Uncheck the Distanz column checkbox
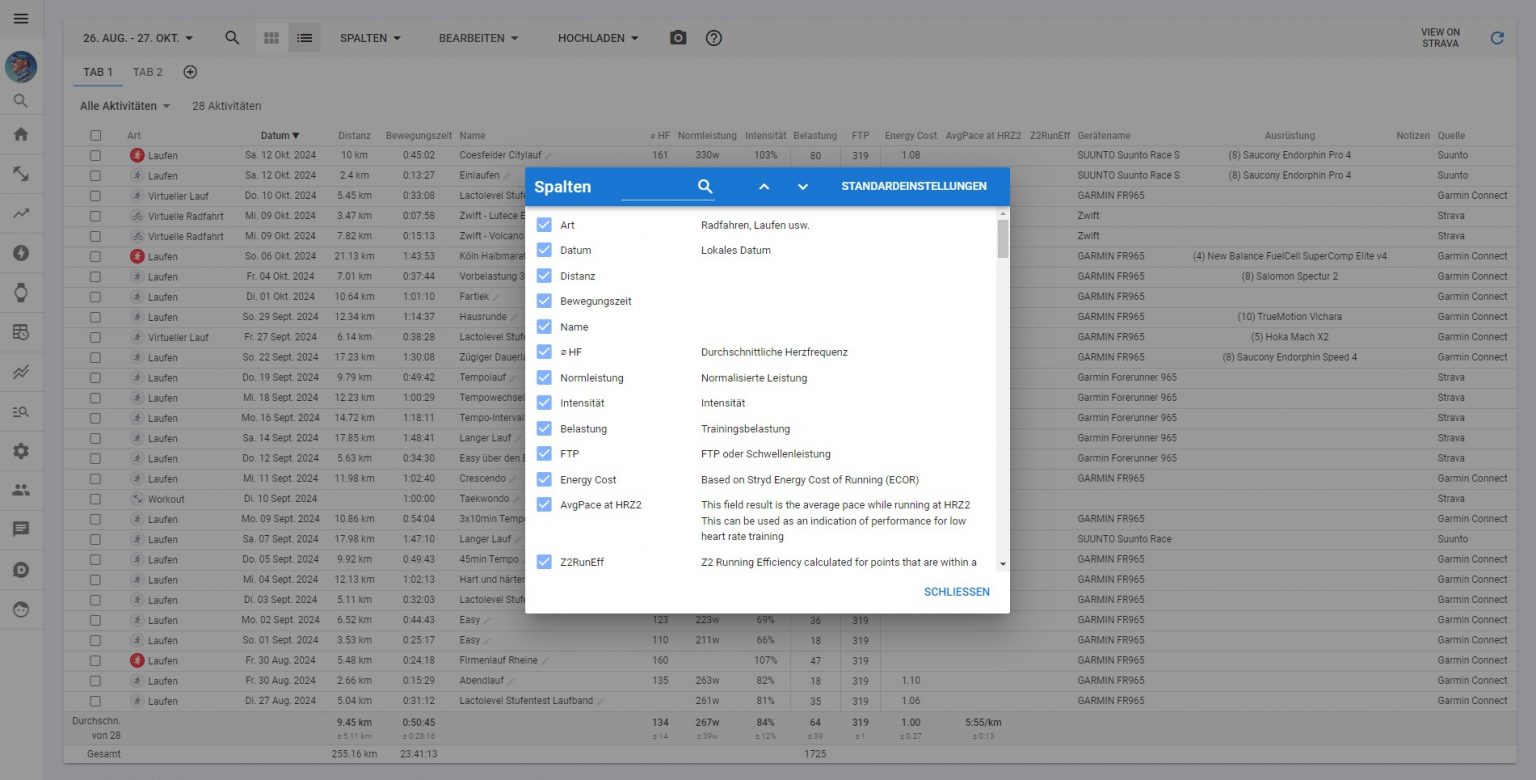Screen dimensions: 1536x780 (544, 276)
